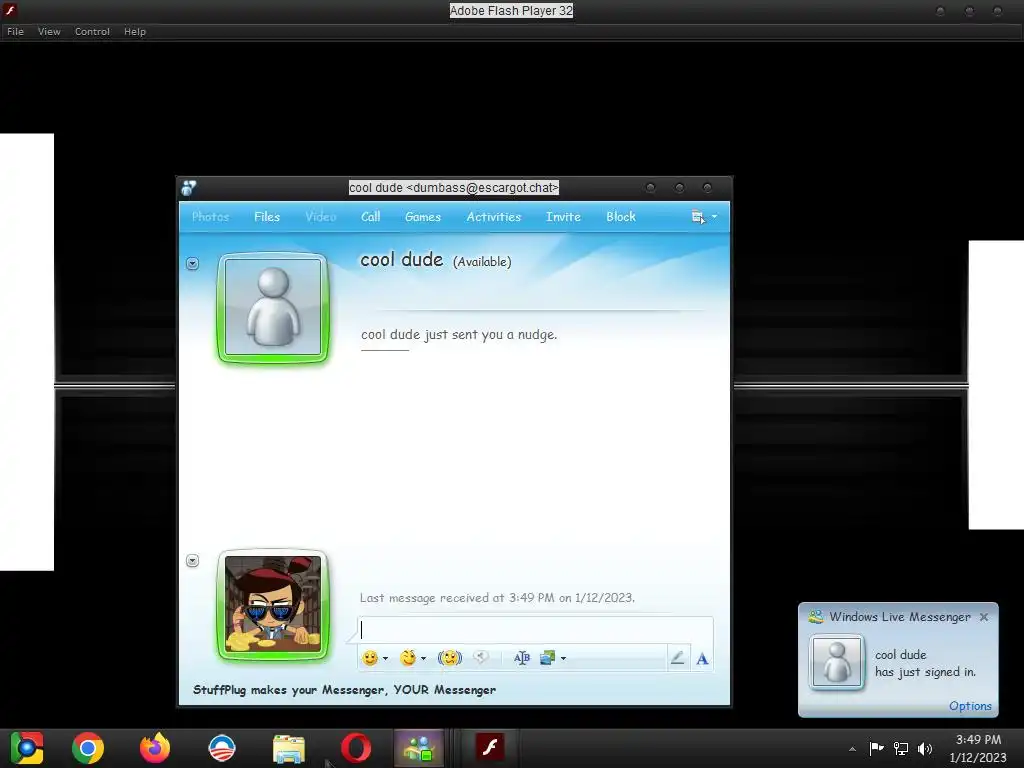
Task: Expand the winks dropdown arrow
Action: tap(424, 658)
